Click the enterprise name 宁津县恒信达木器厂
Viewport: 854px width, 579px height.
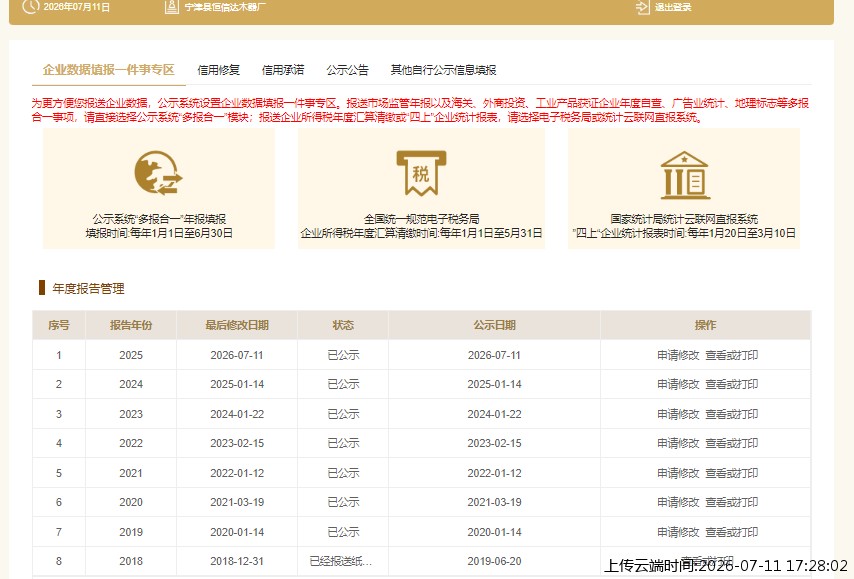click(225, 7)
